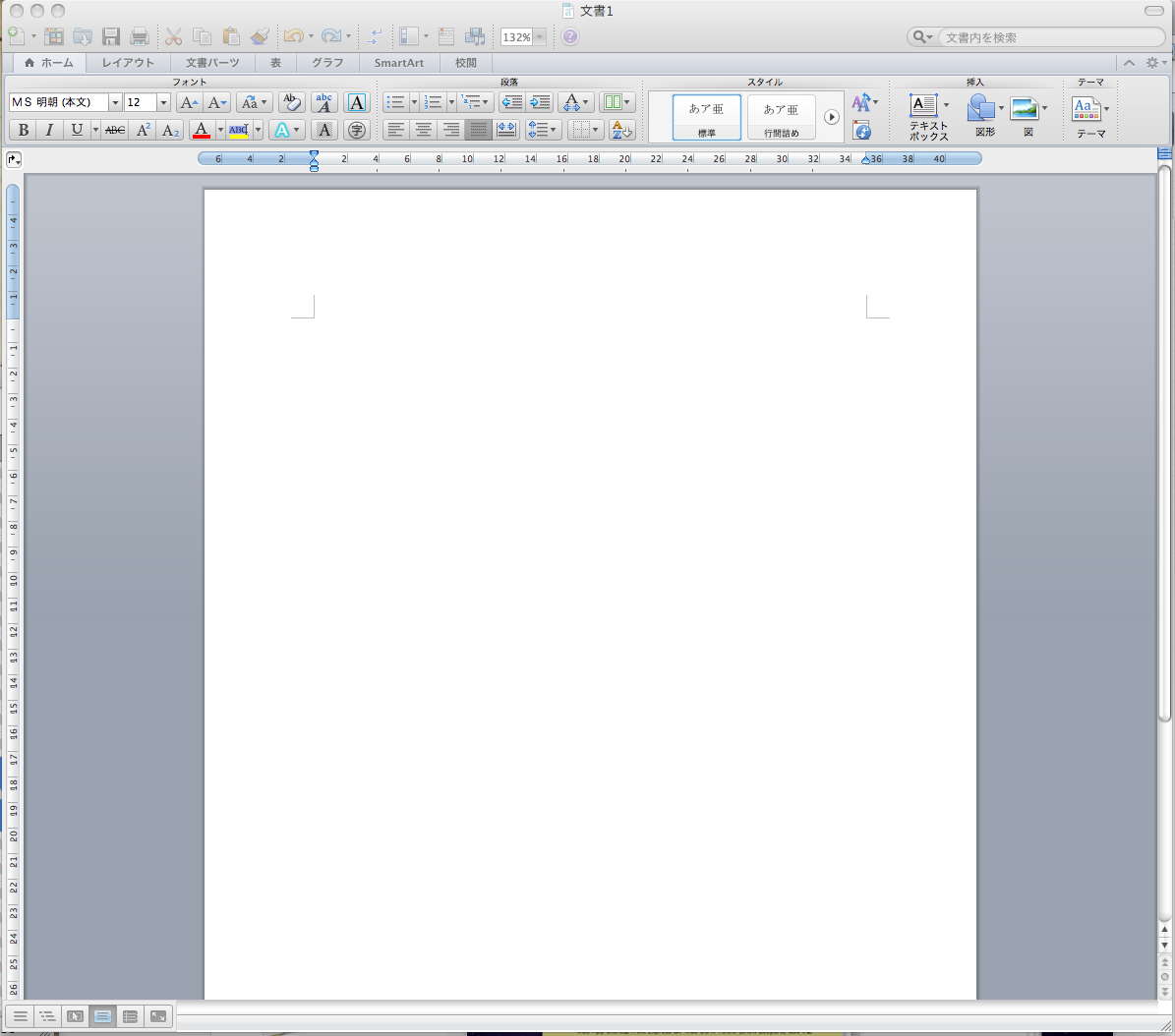Apply the 行間詰め style
The image size is (1175, 1036).
click(782, 117)
